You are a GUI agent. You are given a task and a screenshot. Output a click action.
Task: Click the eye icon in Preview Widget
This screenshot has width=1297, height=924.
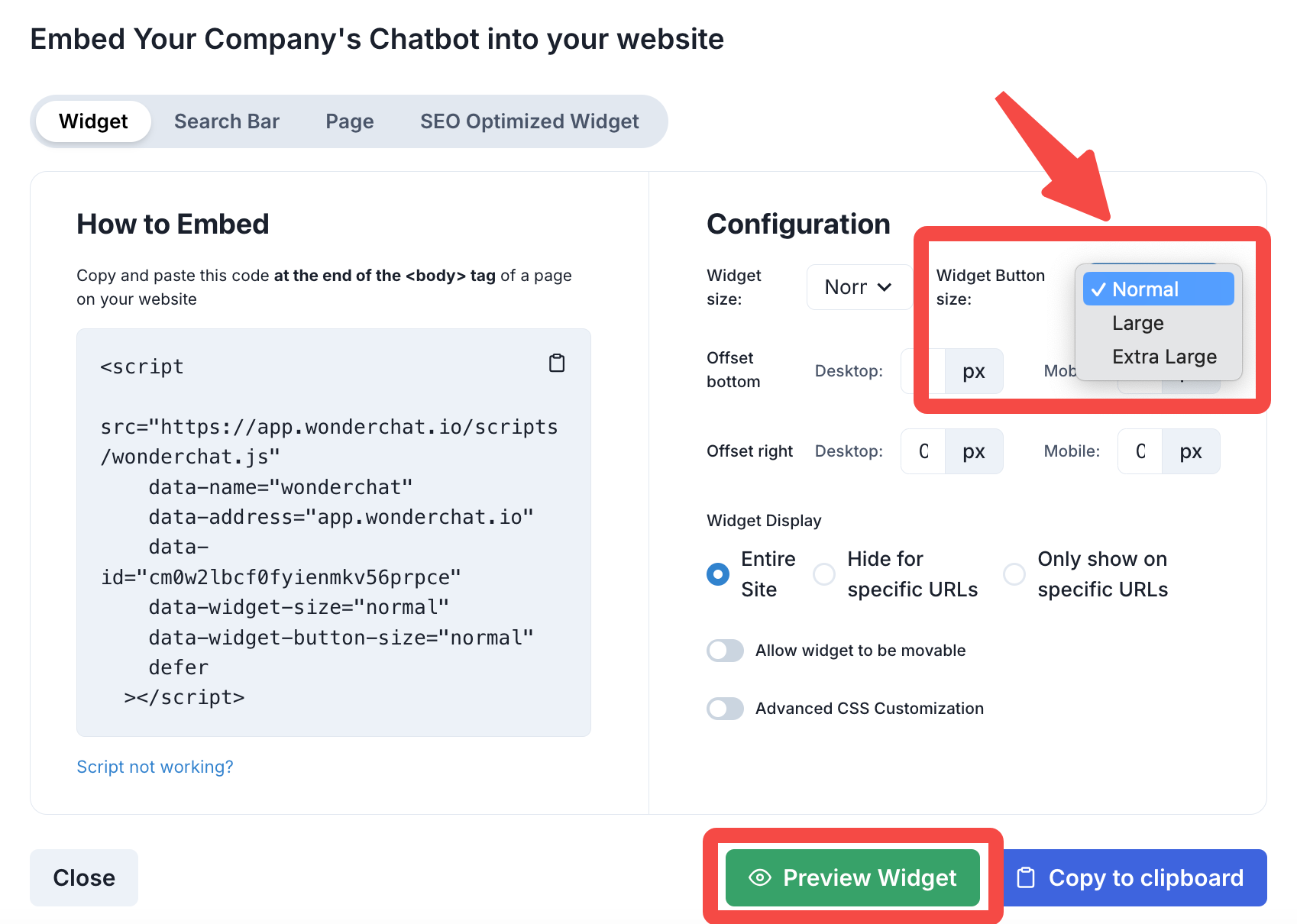coord(759,877)
